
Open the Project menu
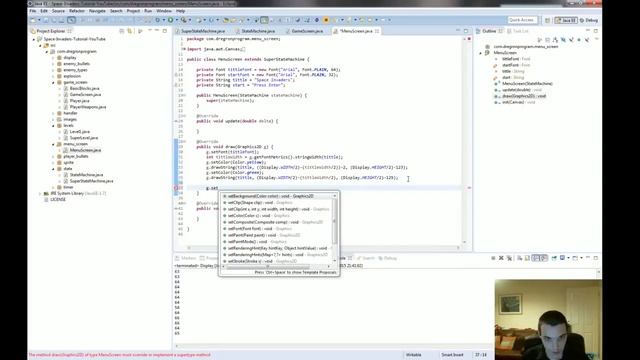pyautogui.click(x=133, y=11)
